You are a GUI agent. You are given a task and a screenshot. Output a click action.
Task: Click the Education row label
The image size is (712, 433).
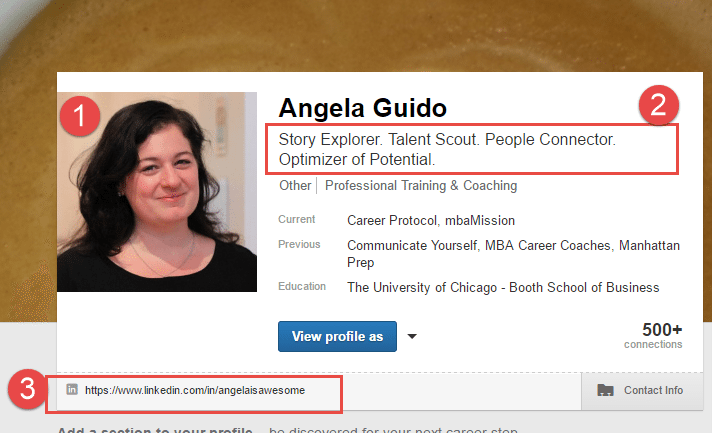[302, 286]
